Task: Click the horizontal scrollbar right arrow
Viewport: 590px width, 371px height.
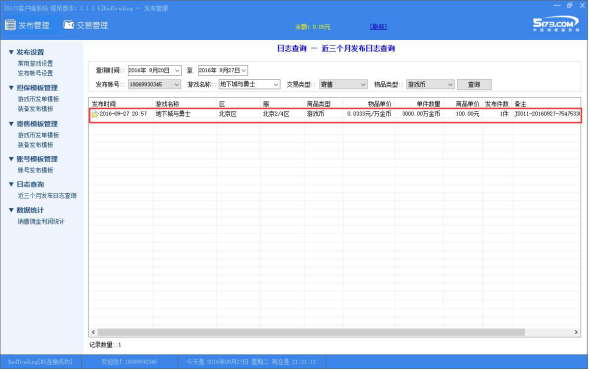Action: tap(576, 332)
